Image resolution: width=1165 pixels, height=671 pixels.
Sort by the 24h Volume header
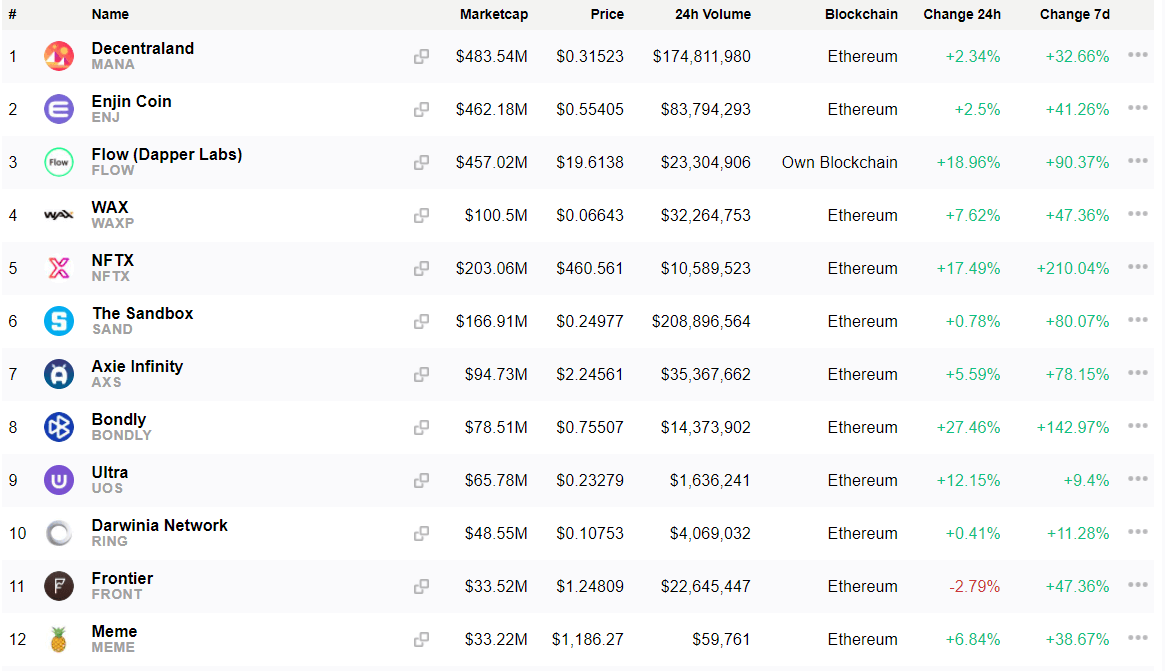tap(712, 15)
